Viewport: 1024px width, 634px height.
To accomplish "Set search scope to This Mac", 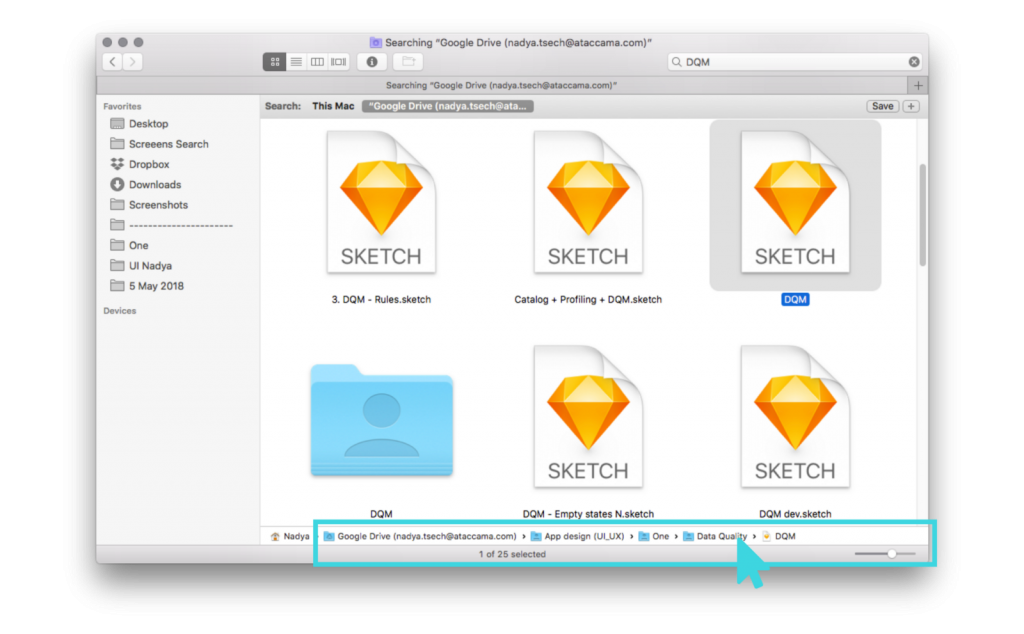I will point(333,106).
